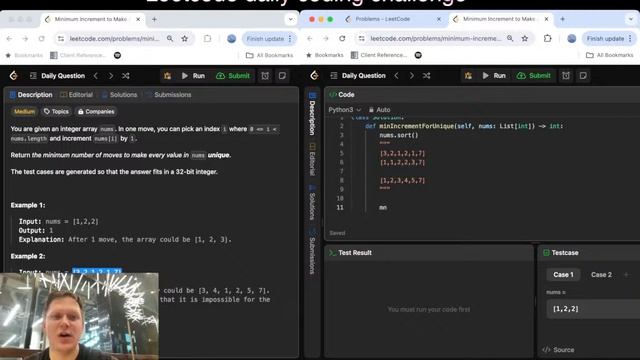The height and width of the screenshot is (360, 640).
Task: Go to next question in right window
Action: click(411, 76)
